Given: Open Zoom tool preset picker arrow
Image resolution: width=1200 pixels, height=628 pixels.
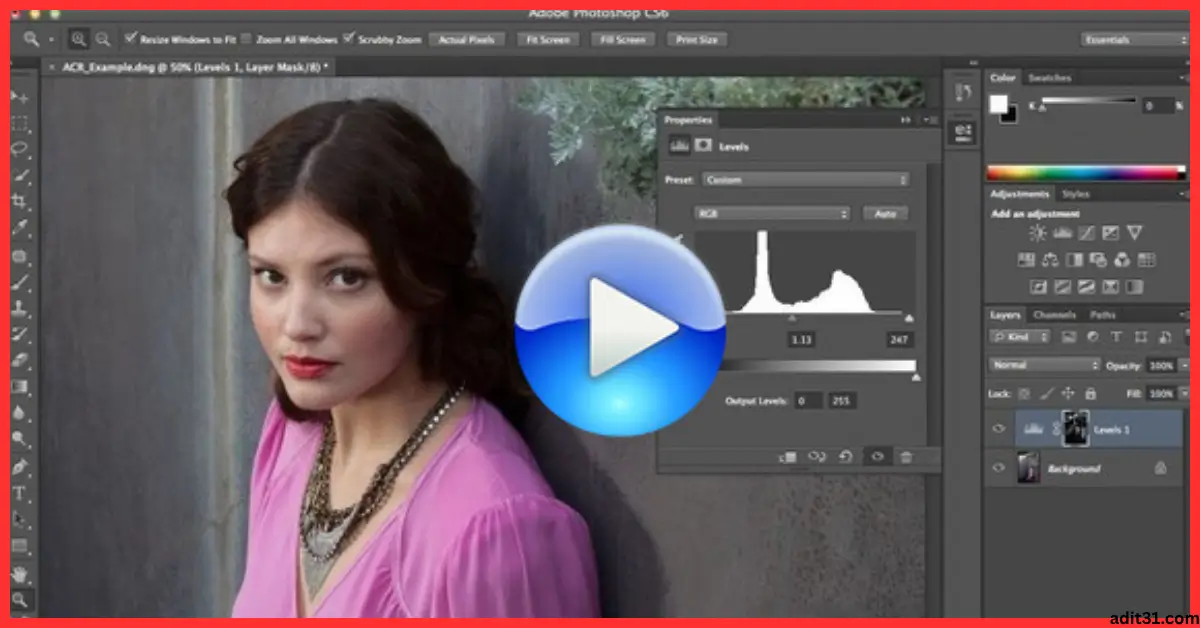Looking at the screenshot, I should [51, 39].
